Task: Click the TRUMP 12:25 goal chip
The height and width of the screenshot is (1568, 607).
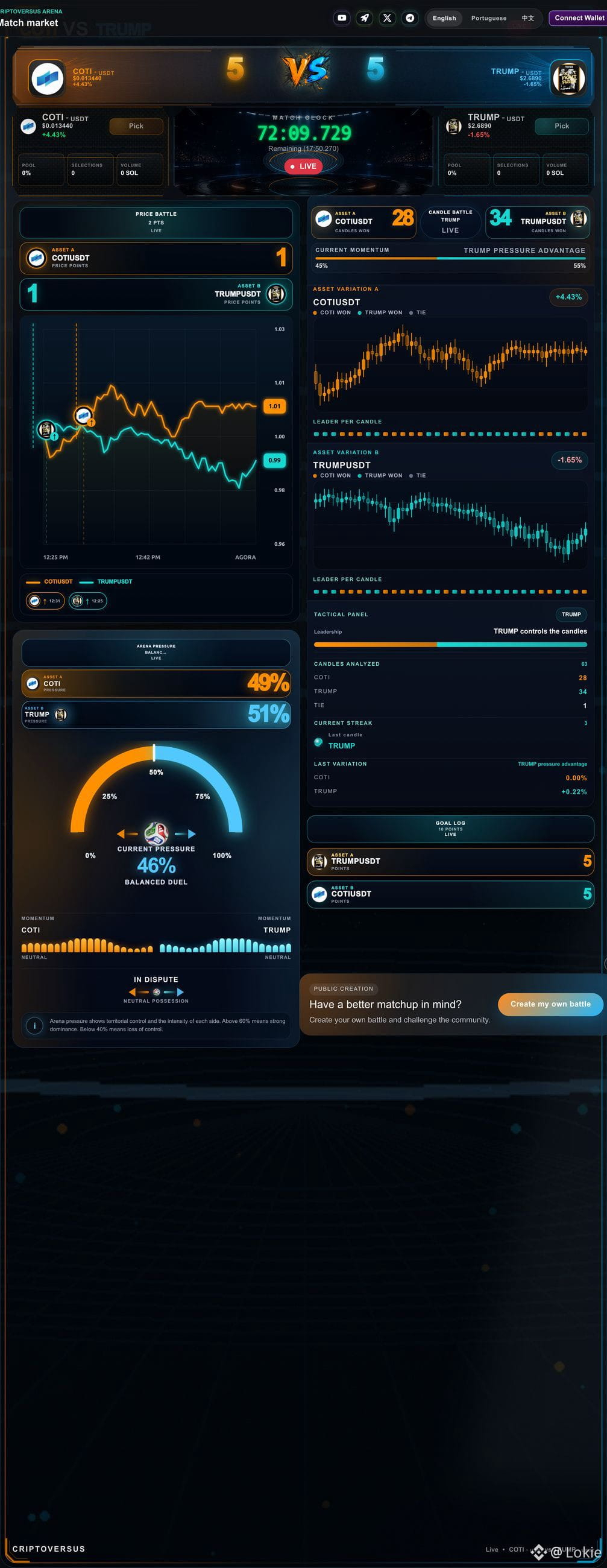Action: coord(87,601)
